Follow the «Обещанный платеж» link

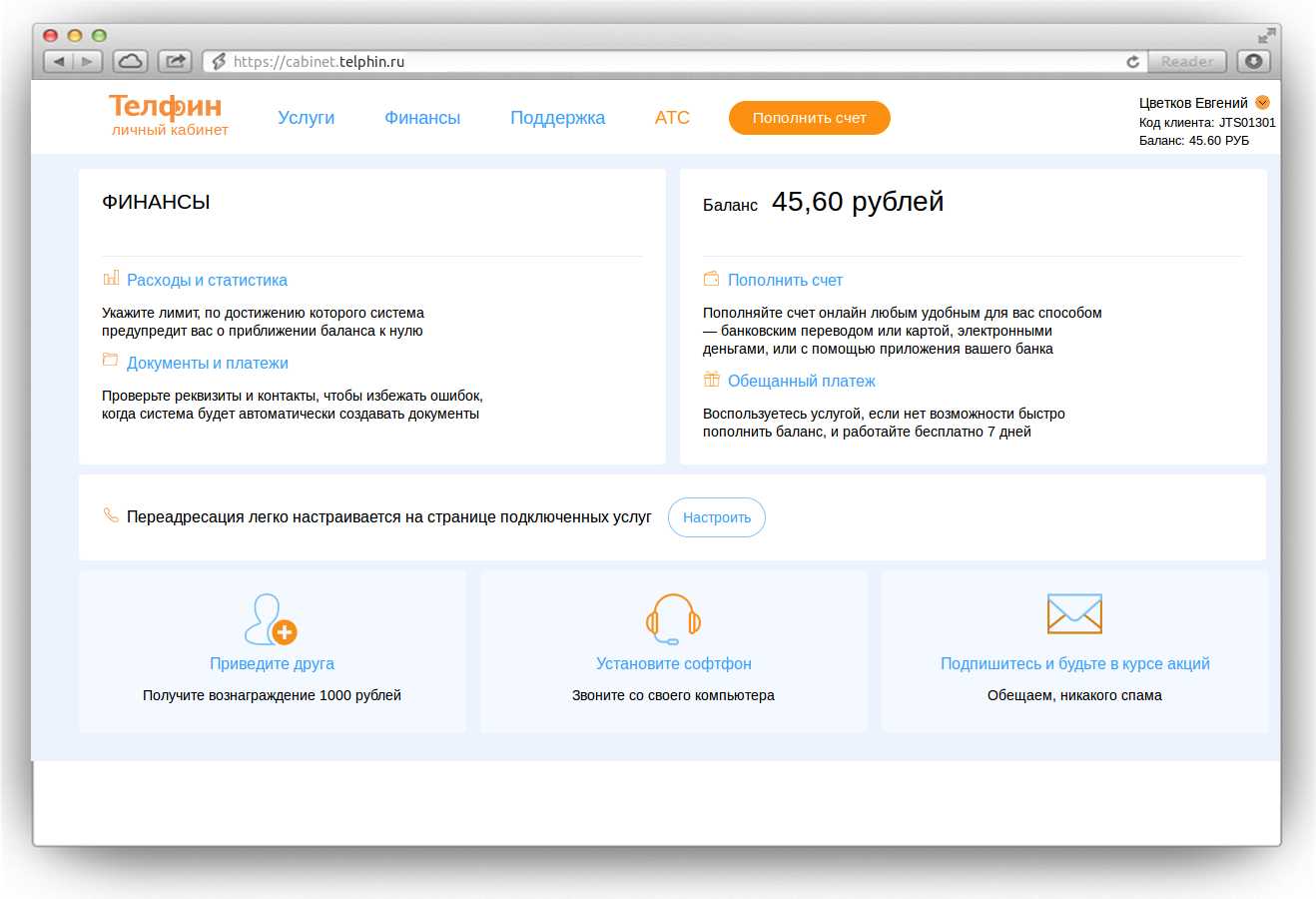[802, 380]
